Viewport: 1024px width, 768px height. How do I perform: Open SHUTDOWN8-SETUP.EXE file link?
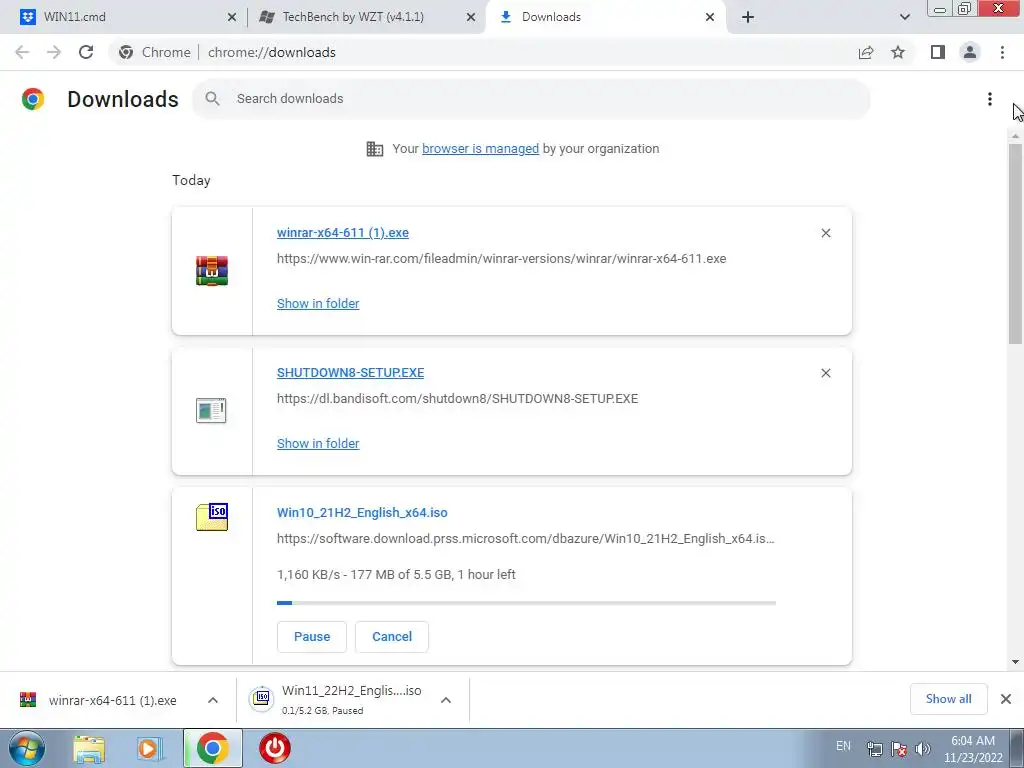click(x=350, y=372)
